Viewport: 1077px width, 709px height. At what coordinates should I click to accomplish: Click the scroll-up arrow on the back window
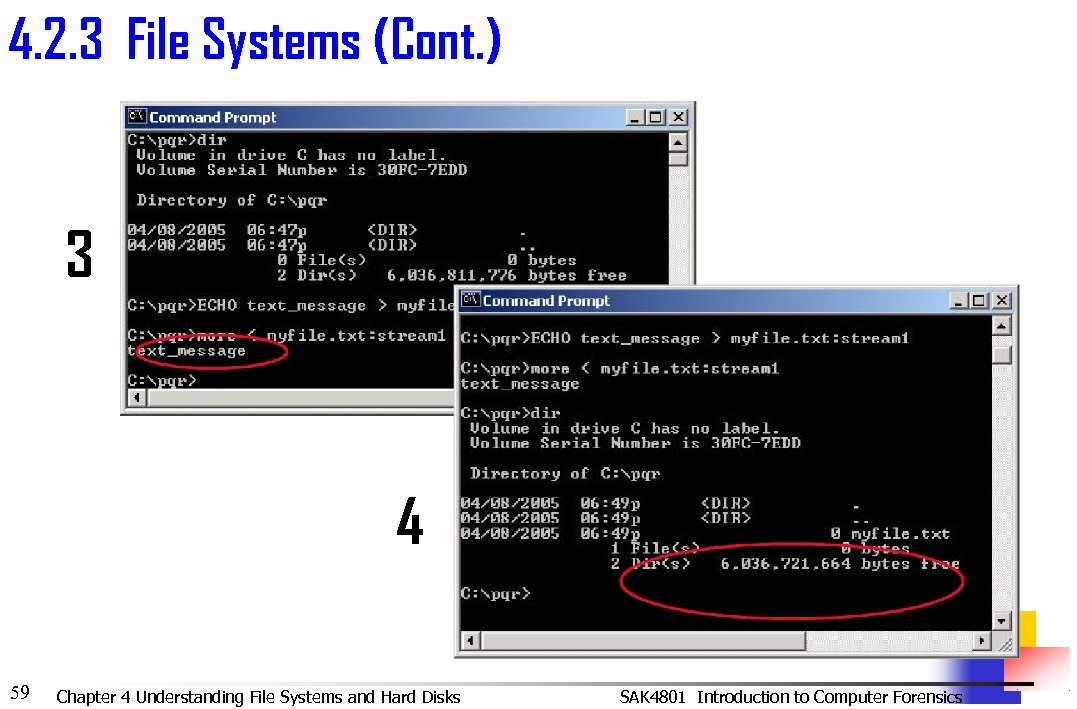(x=679, y=142)
